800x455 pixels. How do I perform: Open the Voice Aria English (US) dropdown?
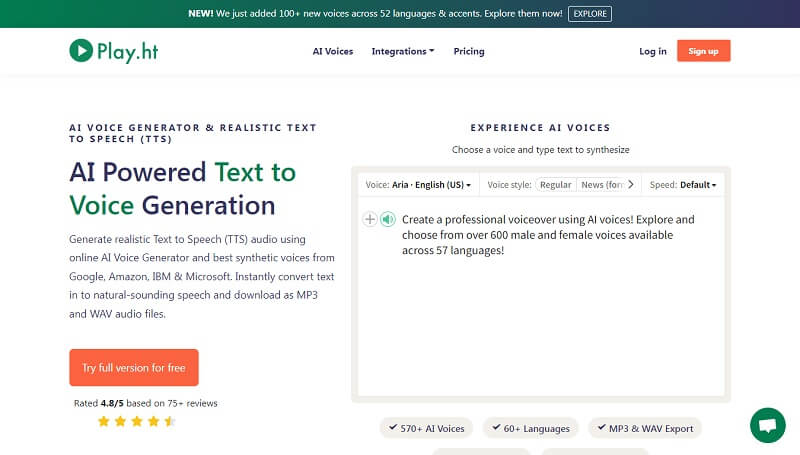point(418,185)
